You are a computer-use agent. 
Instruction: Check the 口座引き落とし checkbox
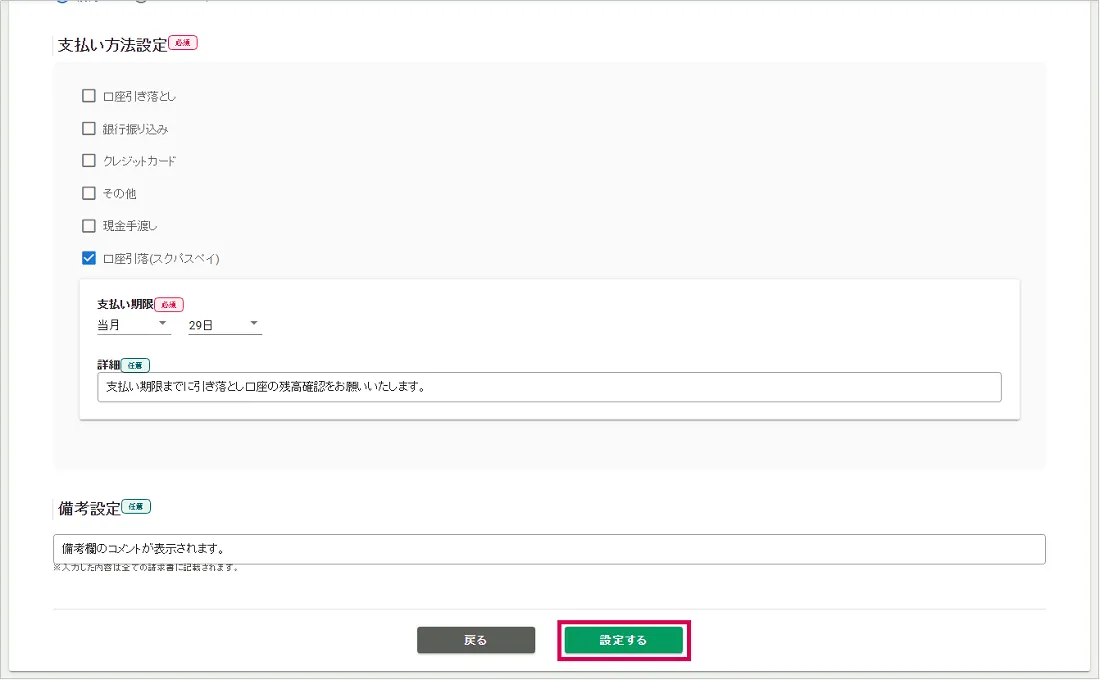click(89, 96)
